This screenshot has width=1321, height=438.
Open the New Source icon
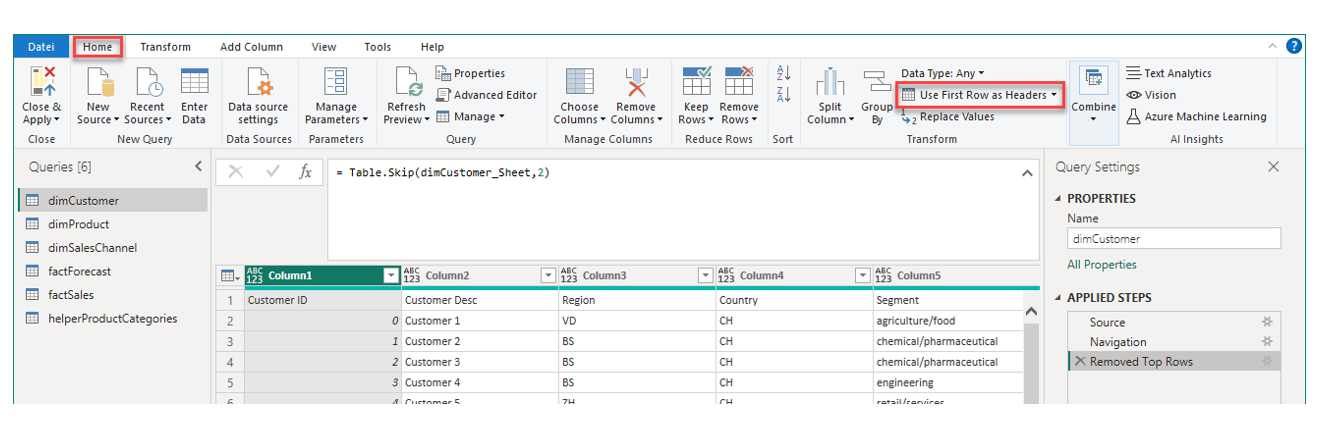pos(98,82)
